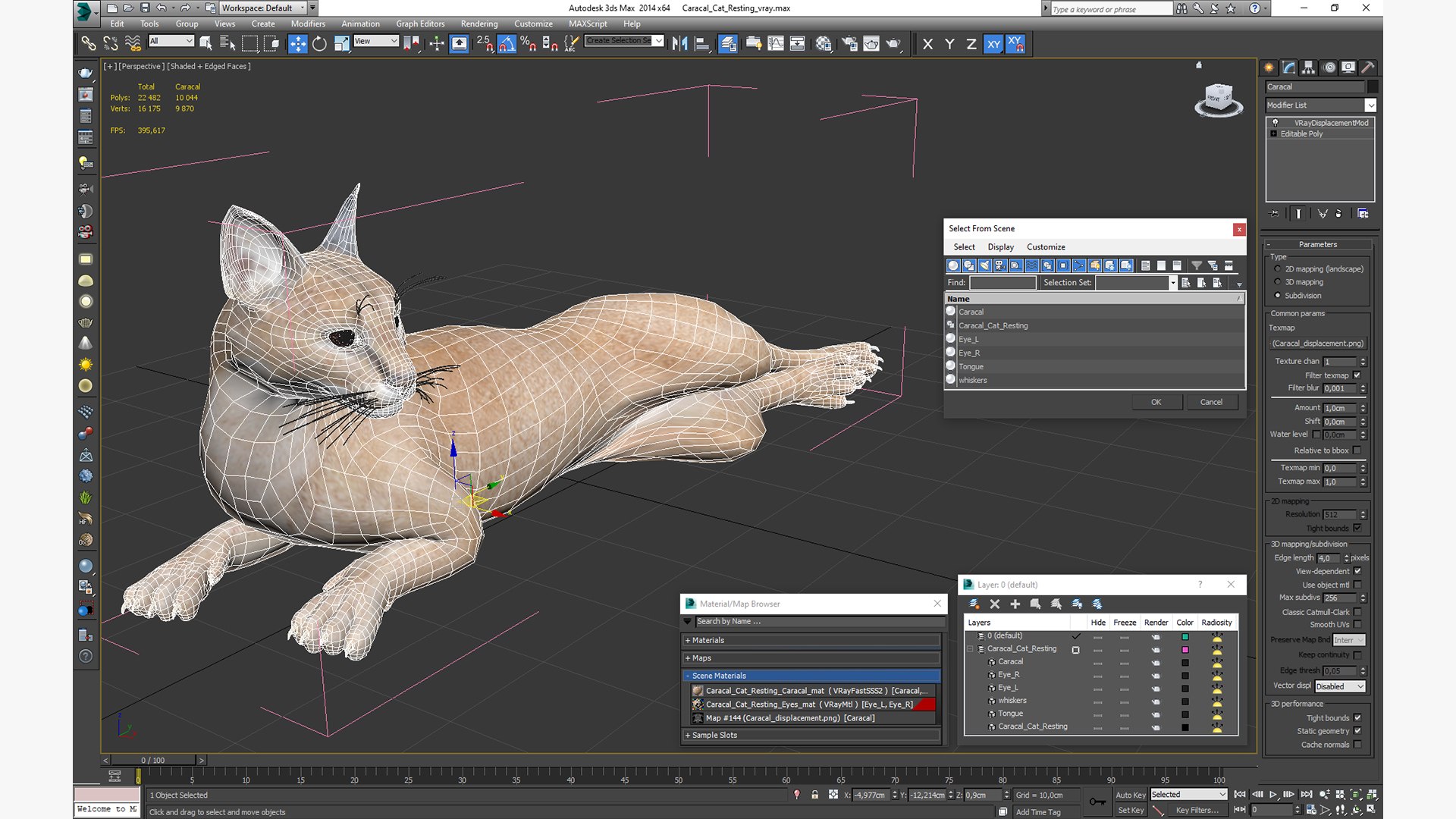This screenshot has height=819, width=1456.
Task: Toggle View-dependent checkbox
Action: (x=1357, y=571)
